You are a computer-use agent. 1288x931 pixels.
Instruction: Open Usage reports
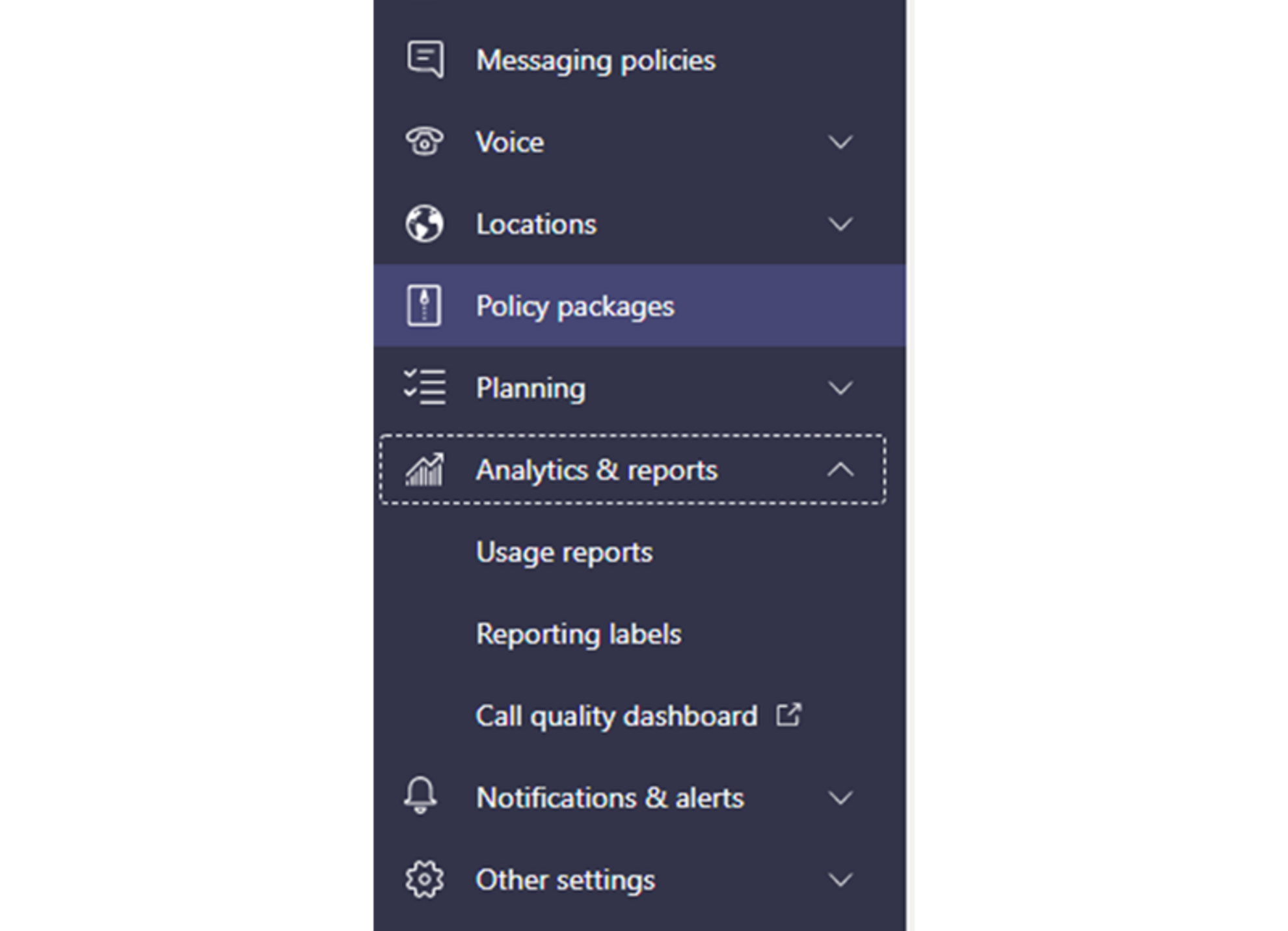click(564, 552)
